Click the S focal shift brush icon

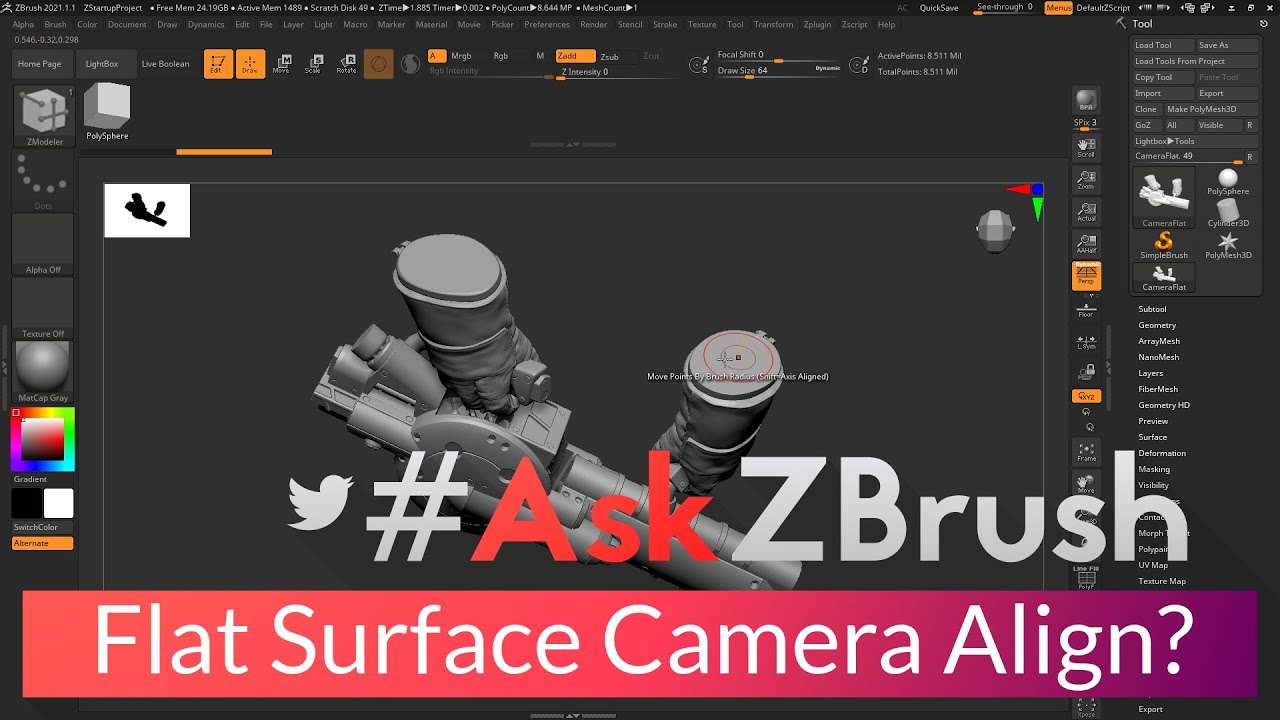699,65
